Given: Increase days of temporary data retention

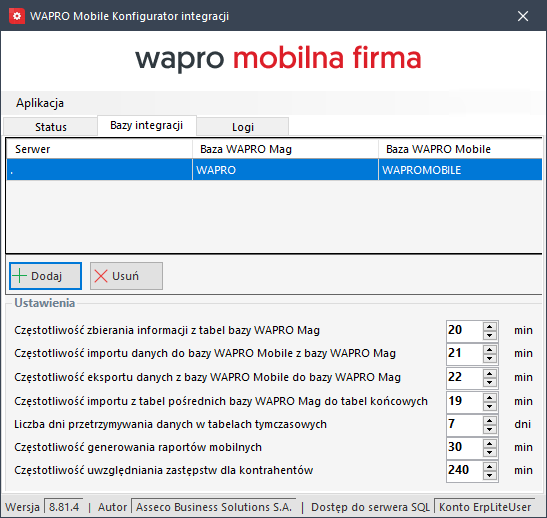Looking at the screenshot, I should [490, 421].
